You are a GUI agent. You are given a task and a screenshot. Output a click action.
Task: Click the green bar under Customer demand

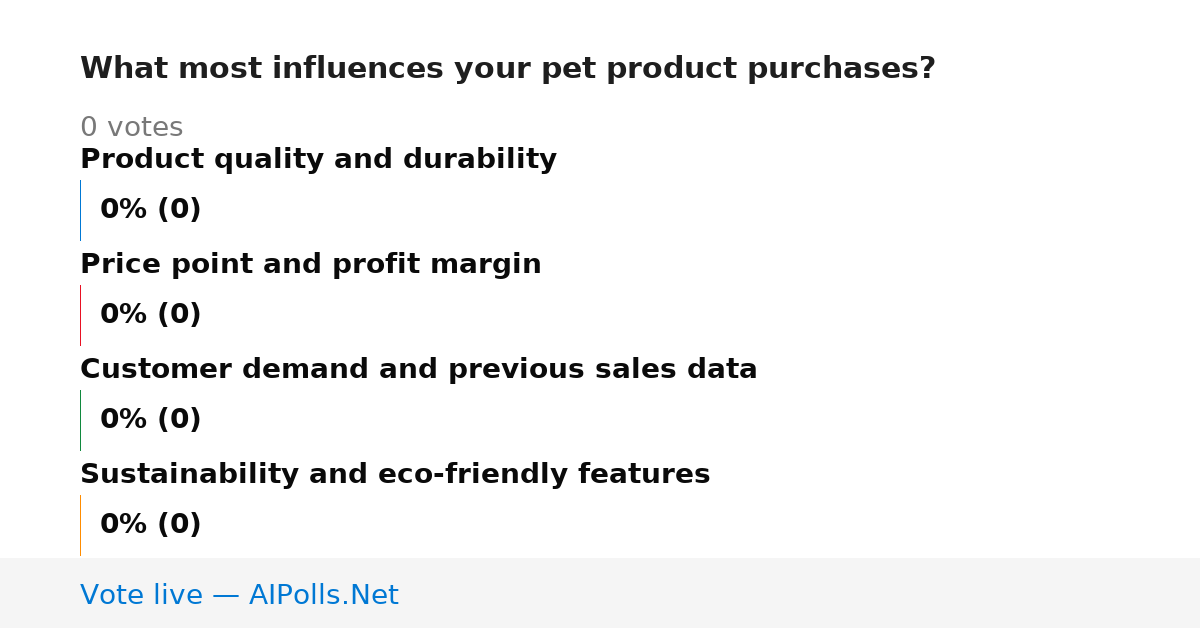pyautogui.click(x=80, y=420)
